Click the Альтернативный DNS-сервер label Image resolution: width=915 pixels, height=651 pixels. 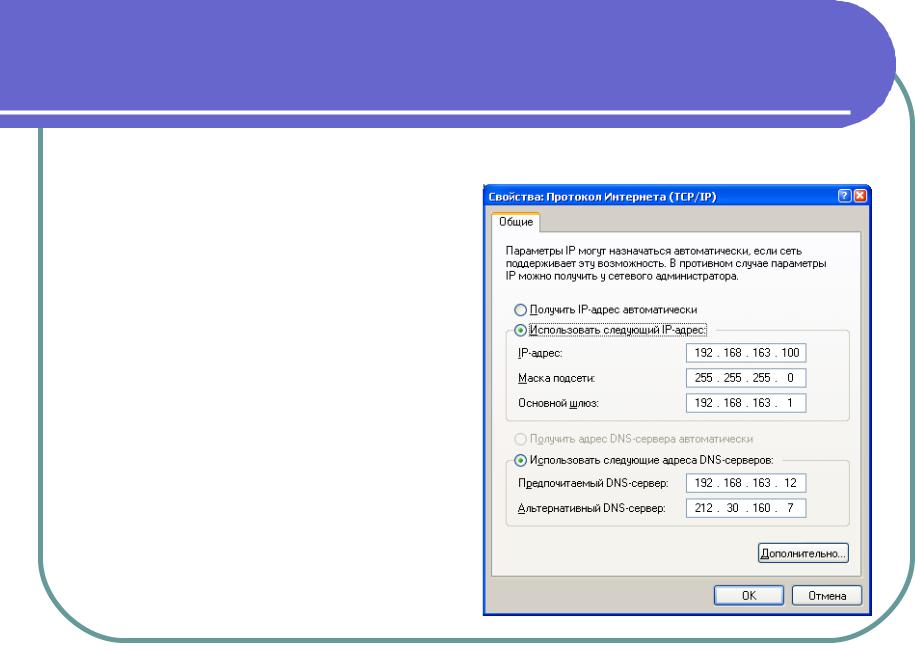[591, 509]
